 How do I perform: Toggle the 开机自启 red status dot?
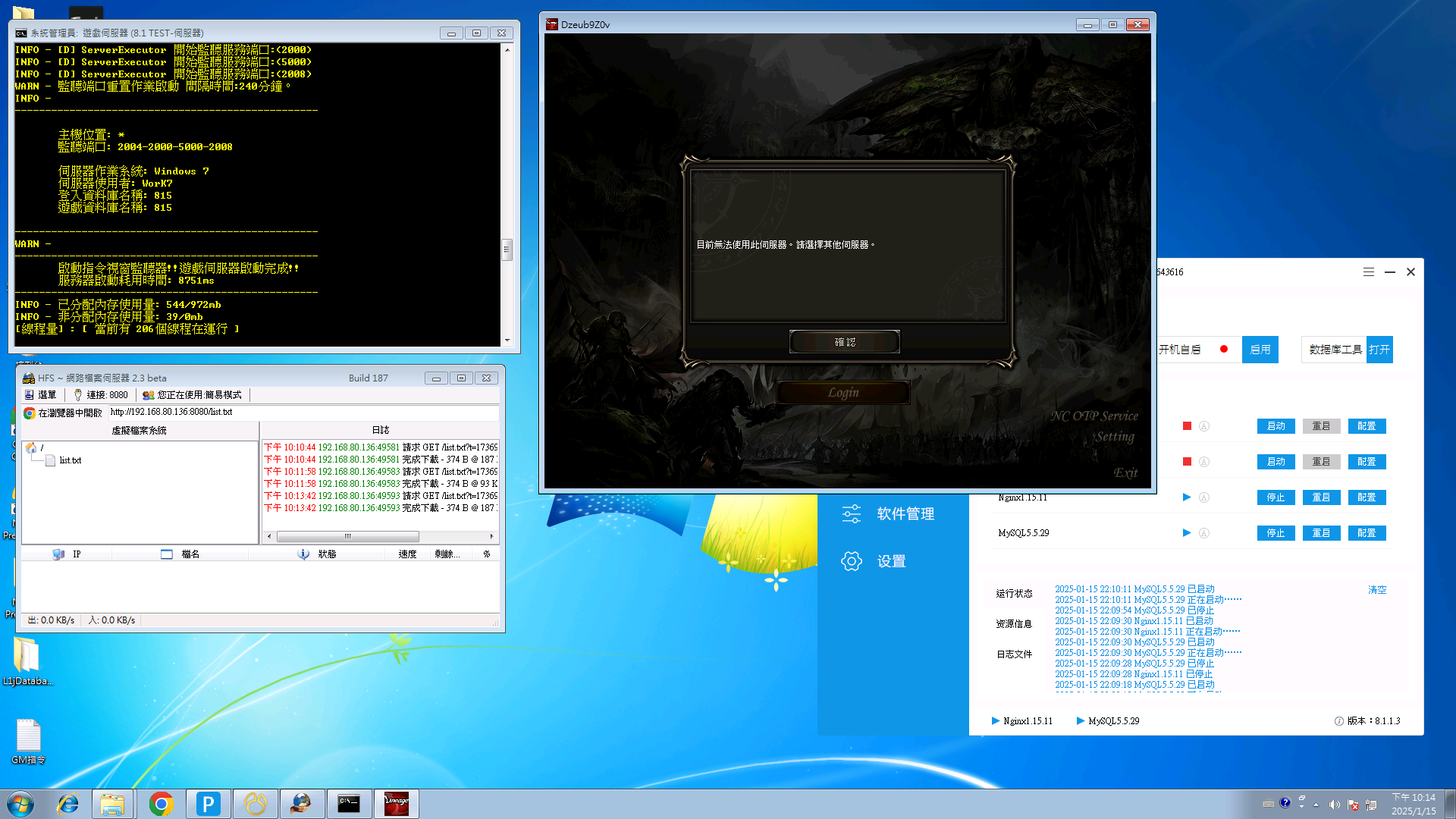1224,350
